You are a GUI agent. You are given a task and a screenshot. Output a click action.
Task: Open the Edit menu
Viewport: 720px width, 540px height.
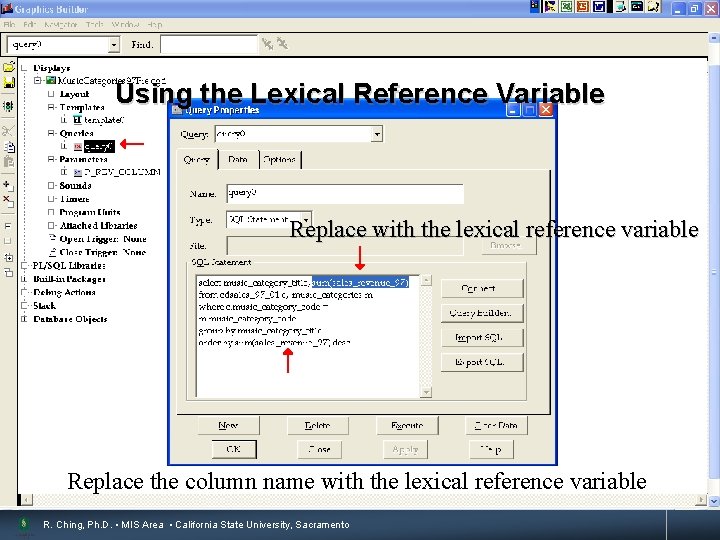coord(29,24)
